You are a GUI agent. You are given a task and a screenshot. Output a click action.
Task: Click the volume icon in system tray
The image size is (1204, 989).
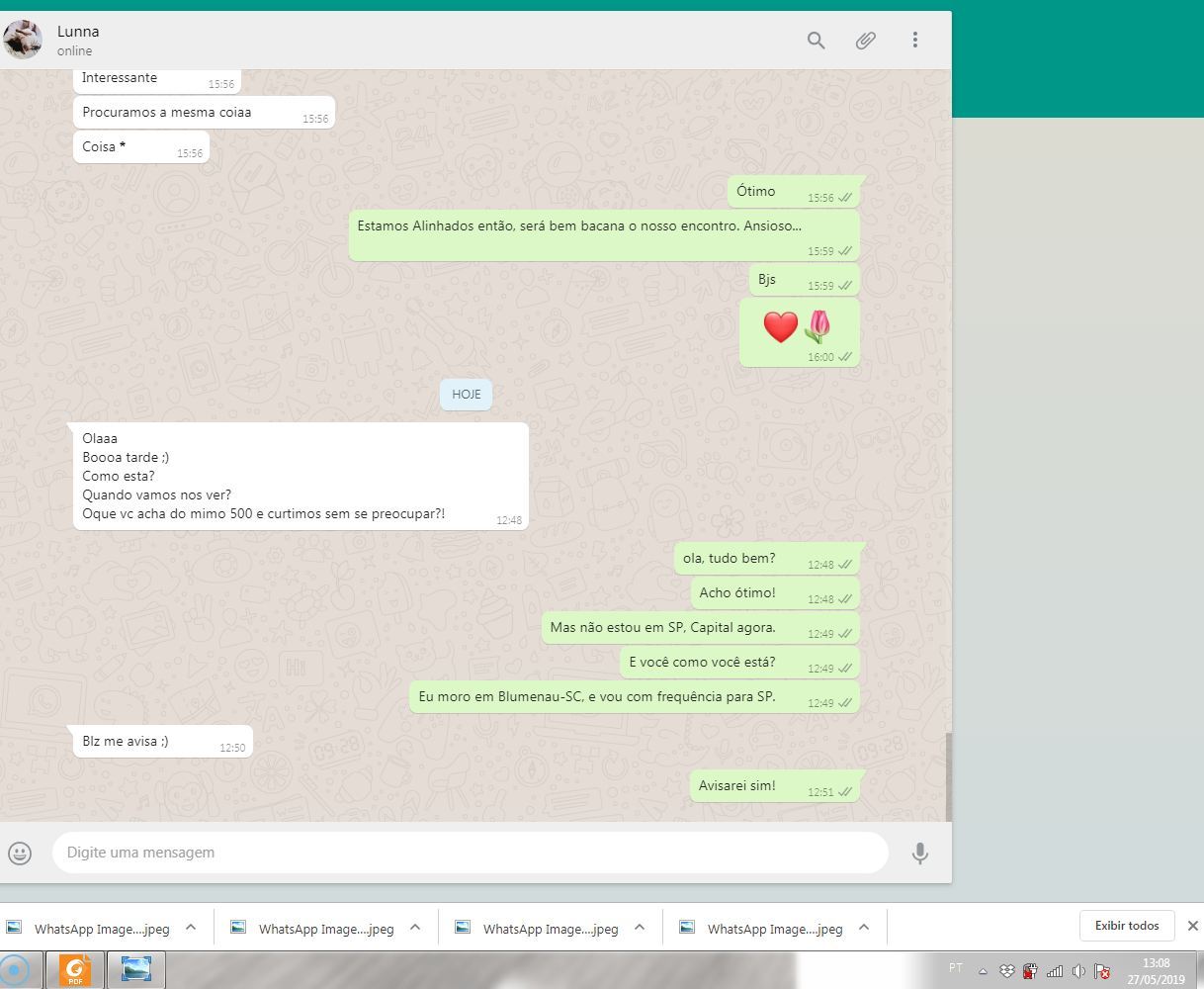point(1078,971)
